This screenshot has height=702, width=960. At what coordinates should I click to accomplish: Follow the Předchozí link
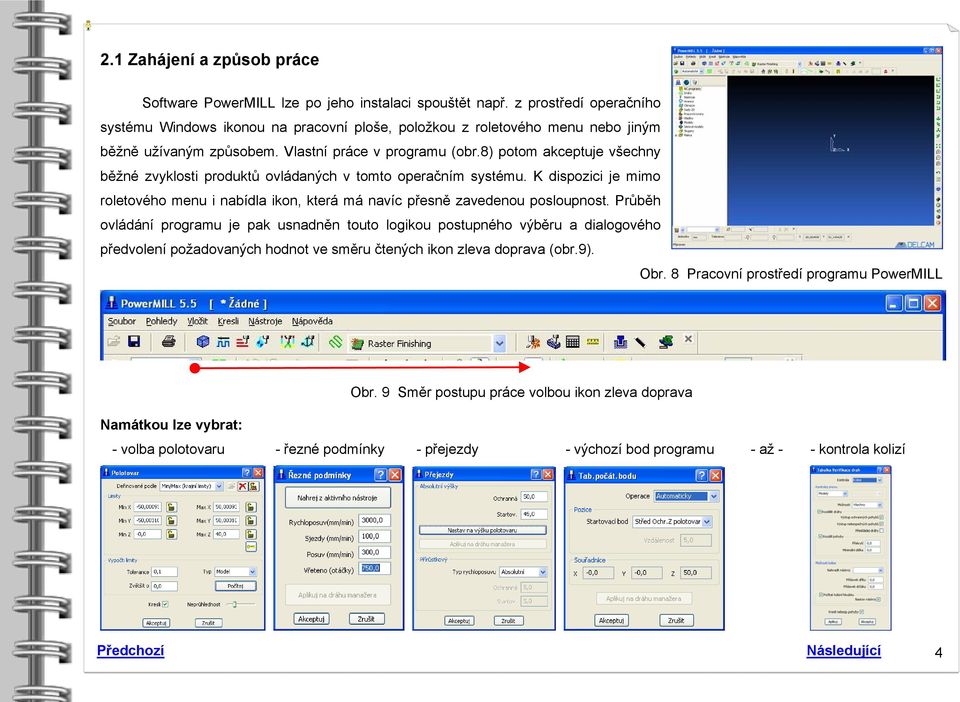pyautogui.click(x=130, y=651)
